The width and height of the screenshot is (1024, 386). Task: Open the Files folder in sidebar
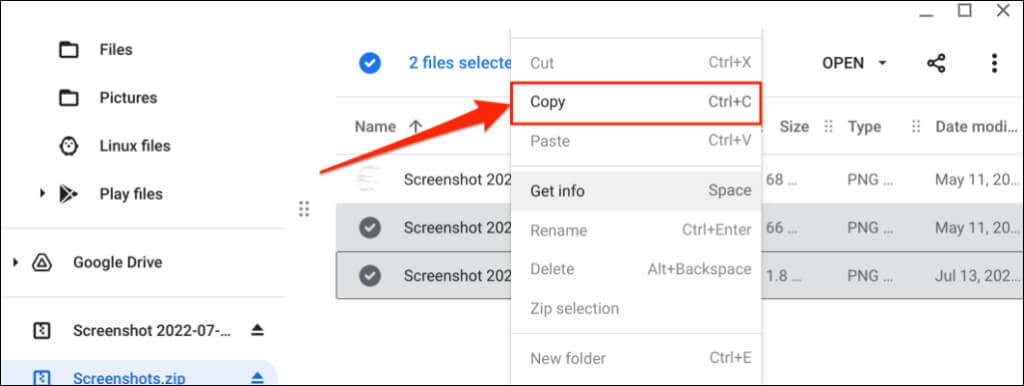coord(116,50)
